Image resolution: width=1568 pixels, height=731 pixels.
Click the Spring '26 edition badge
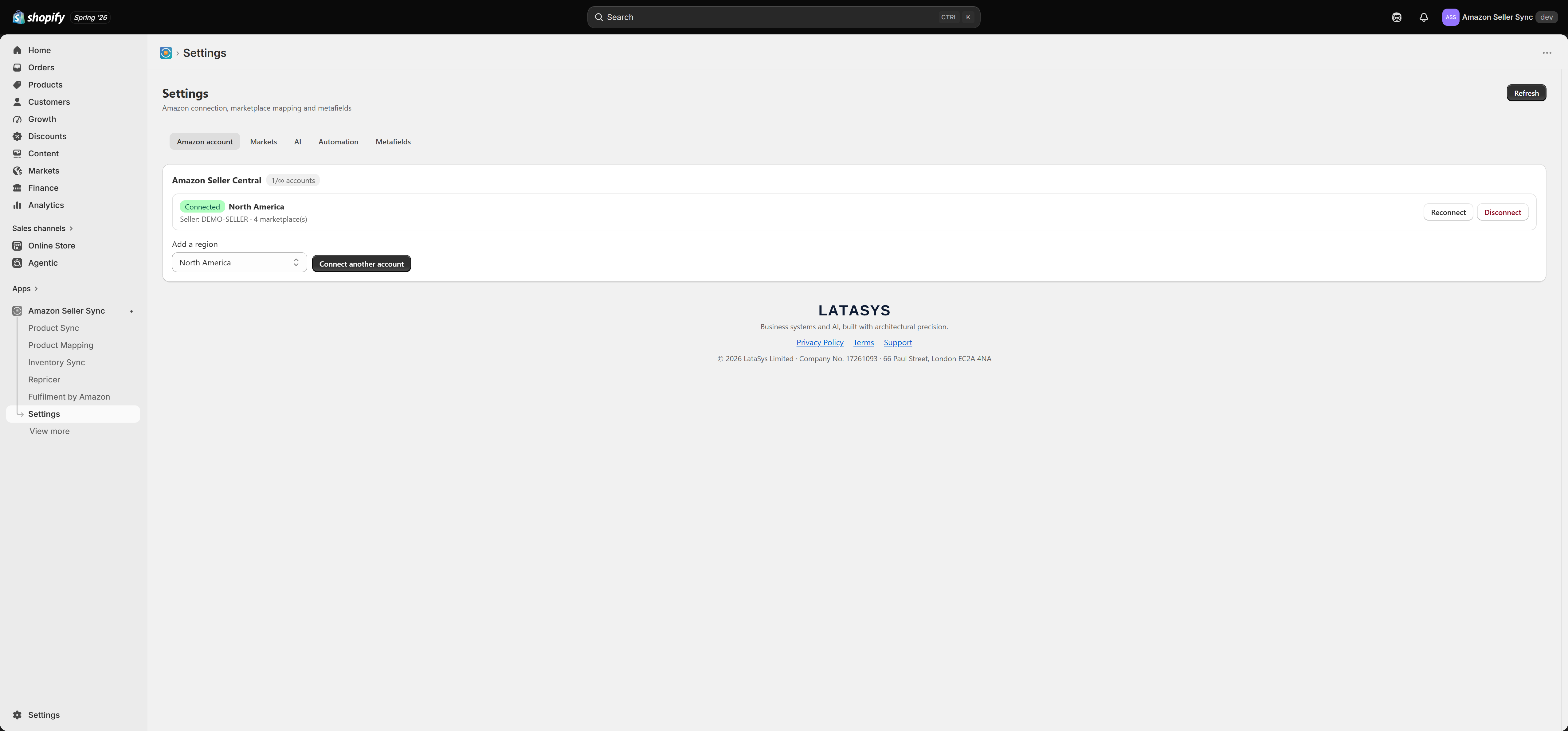click(x=90, y=18)
